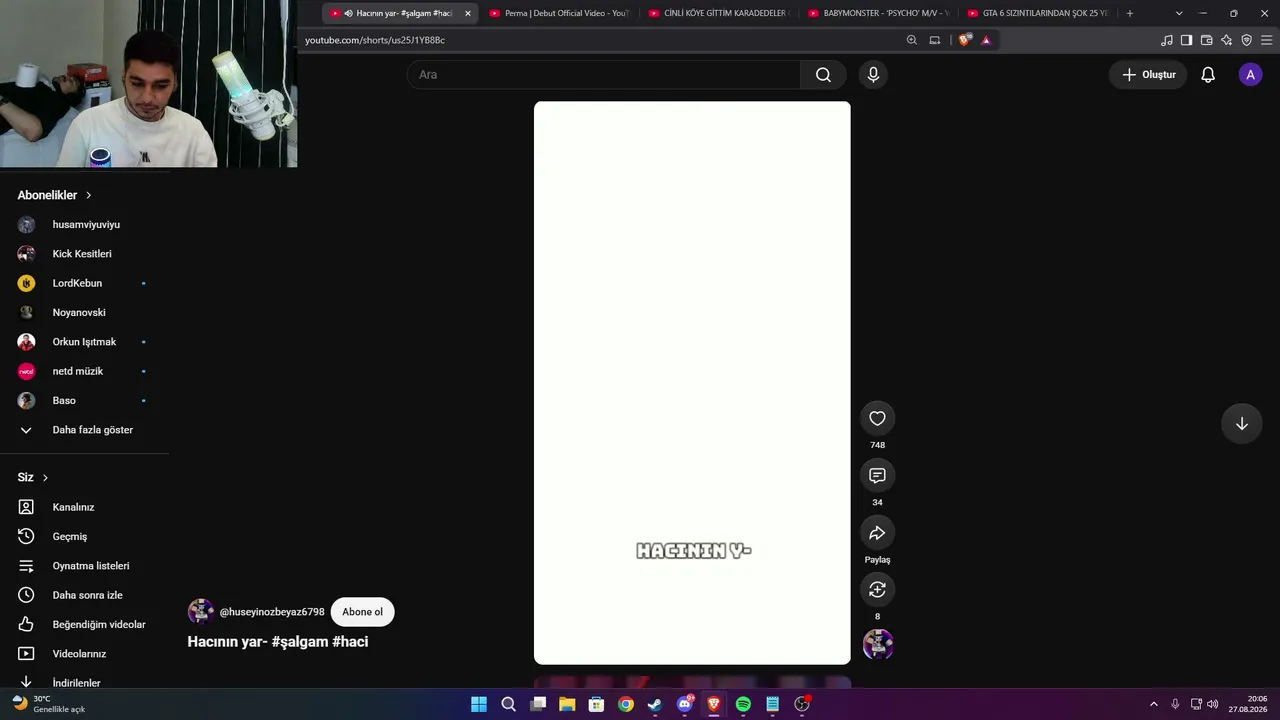This screenshot has height=720, width=1280.
Task: Open YouTube notifications bell
Action: pos(1208,75)
